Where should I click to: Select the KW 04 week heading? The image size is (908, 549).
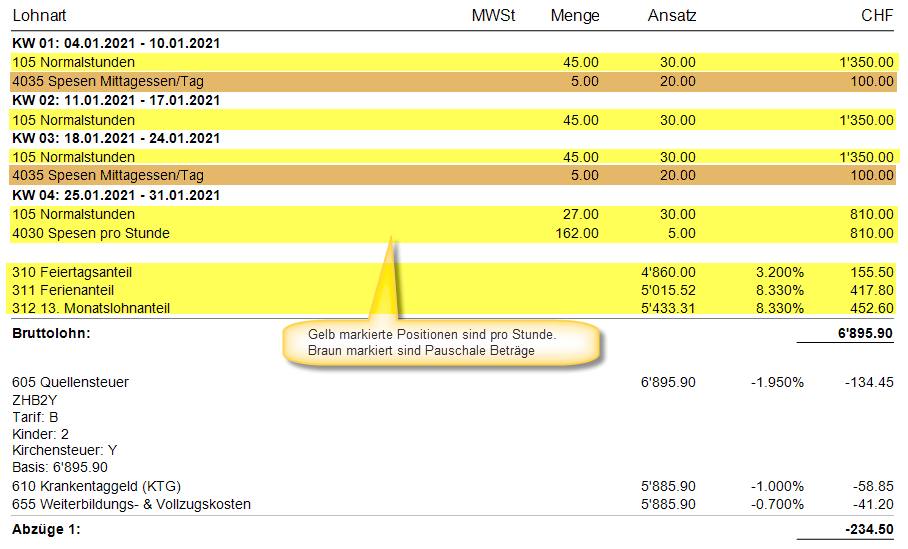(x=116, y=196)
